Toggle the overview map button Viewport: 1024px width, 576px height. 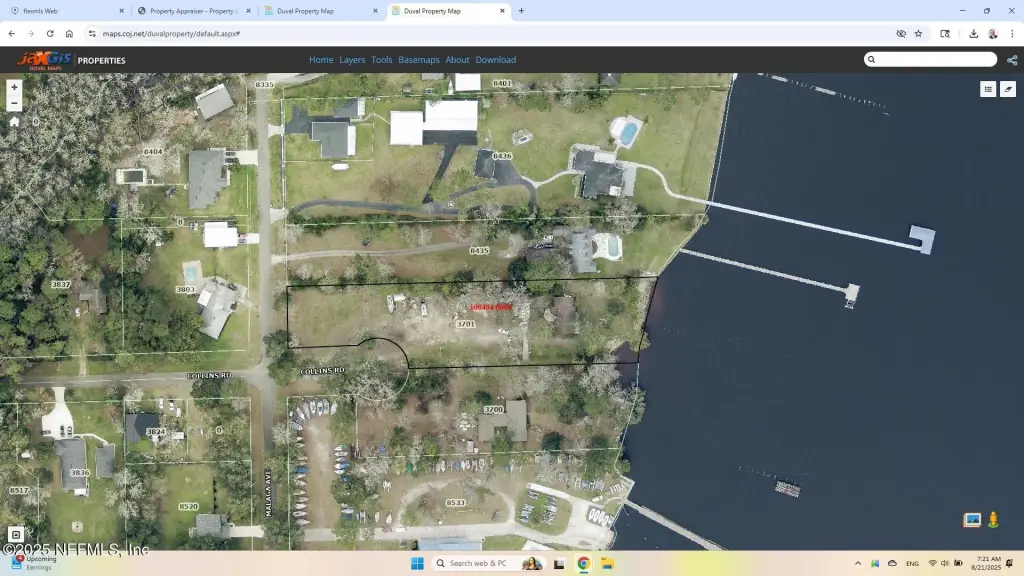pos(15,535)
